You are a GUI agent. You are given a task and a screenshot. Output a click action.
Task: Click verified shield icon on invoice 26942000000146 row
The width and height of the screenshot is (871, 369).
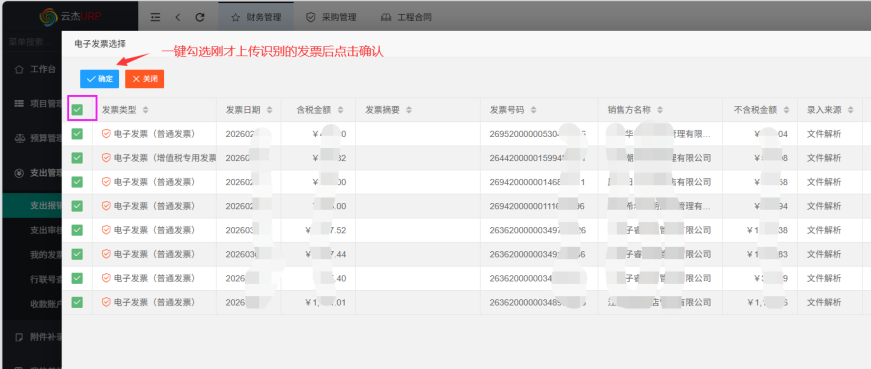click(x=106, y=182)
